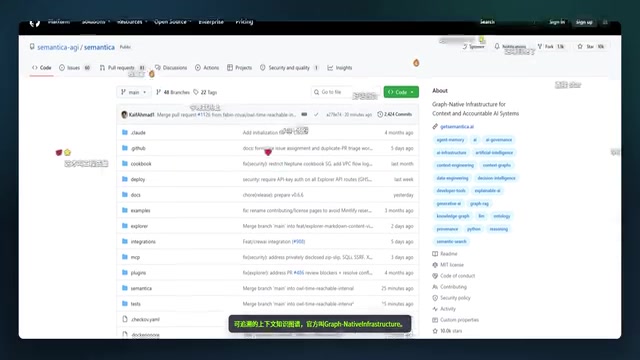Switch to the Code tab
The image size is (640, 360).
pos(42,68)
